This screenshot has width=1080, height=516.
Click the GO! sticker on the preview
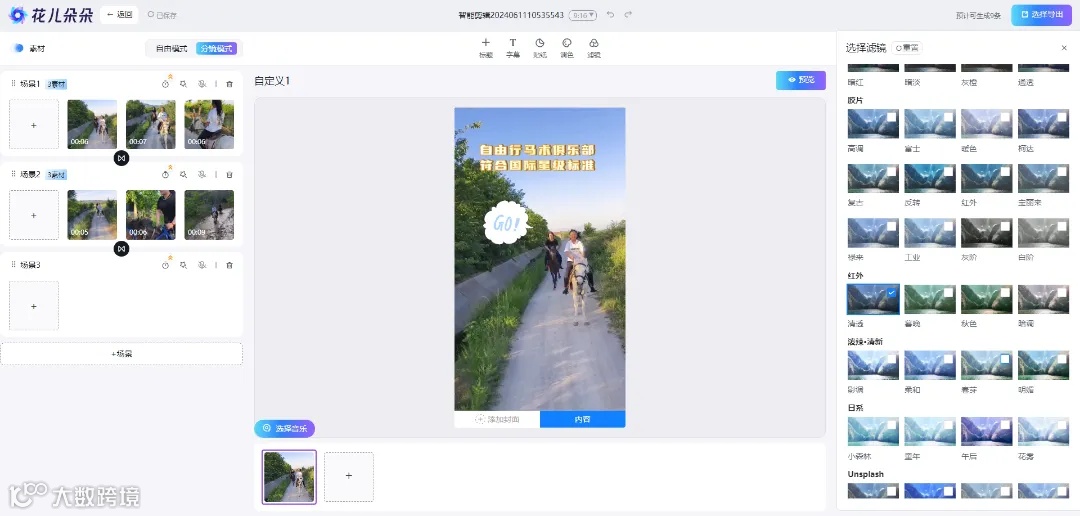point(508,223)
